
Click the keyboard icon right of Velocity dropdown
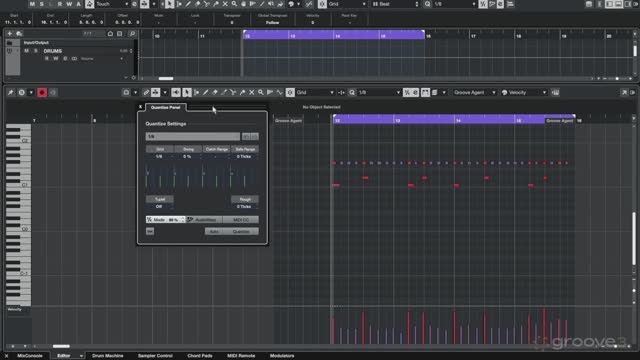[x=556, y=93]
